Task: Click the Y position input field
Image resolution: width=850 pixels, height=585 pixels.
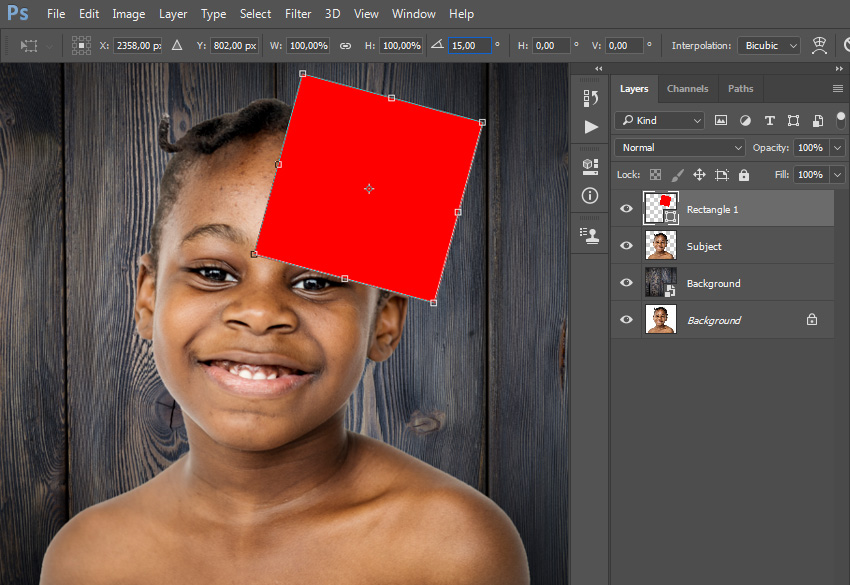Action: [235, 46]
